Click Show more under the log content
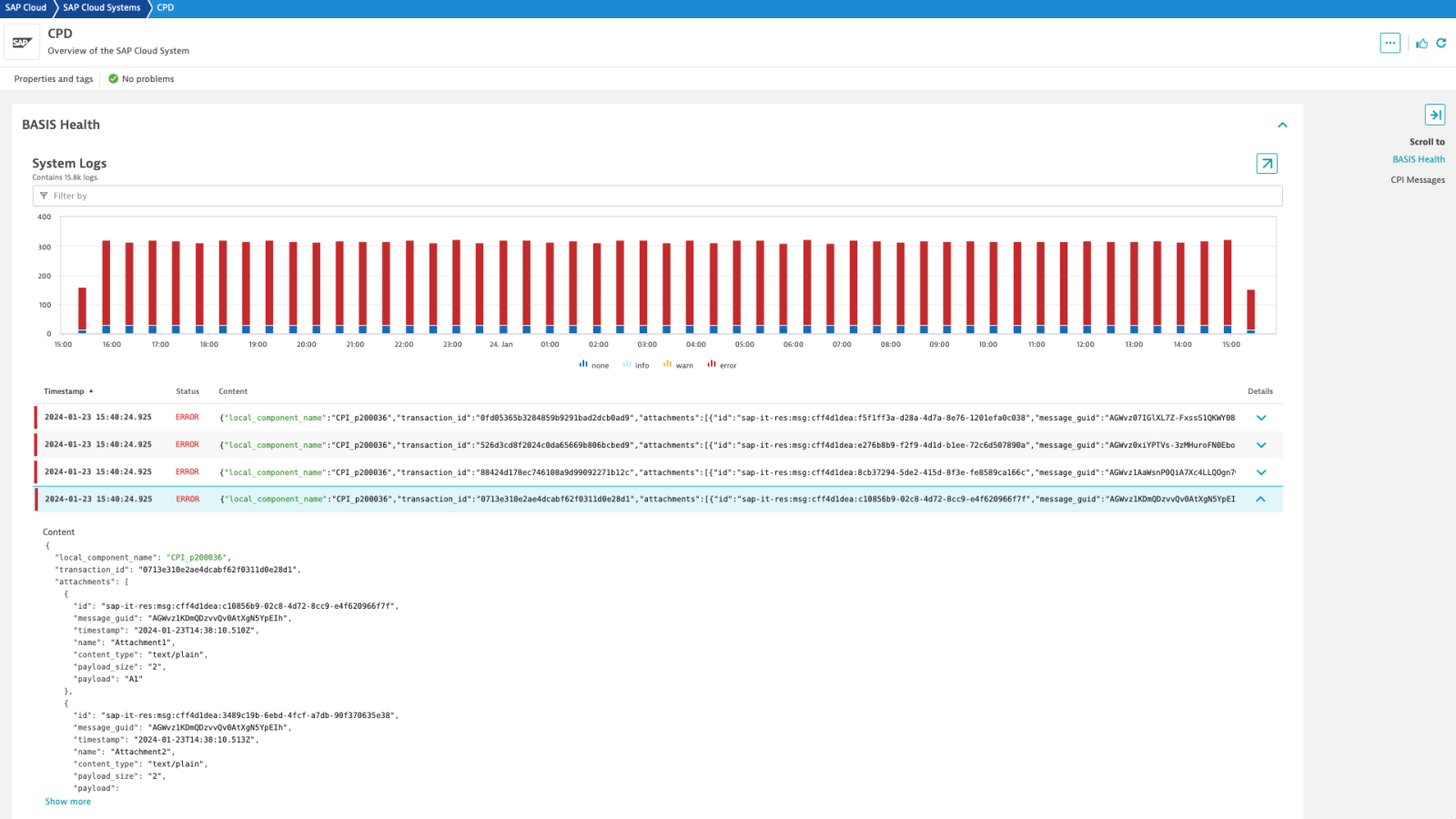 [67, 801]
